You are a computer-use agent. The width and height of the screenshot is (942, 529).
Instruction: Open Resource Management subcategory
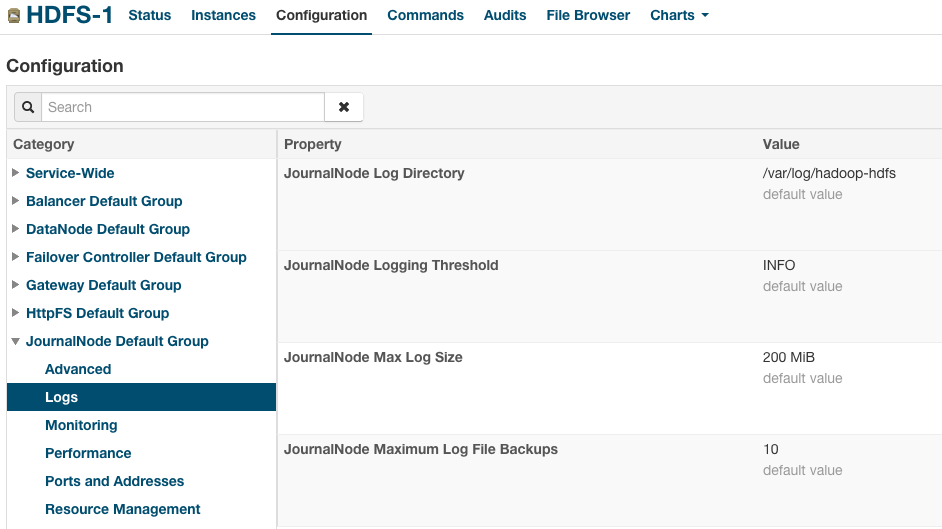[x=122, y=509]
